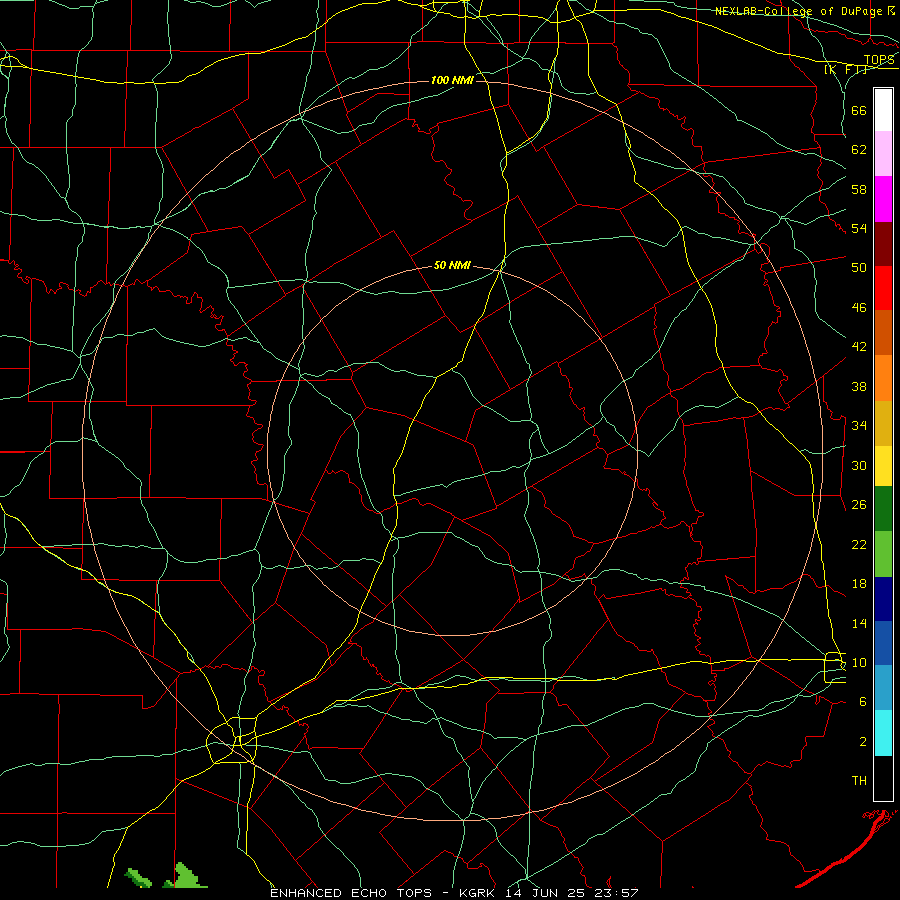The height and width of the screenshot is (900, 900).
Task: Click the legend value '66'
Action: point(859,110)
